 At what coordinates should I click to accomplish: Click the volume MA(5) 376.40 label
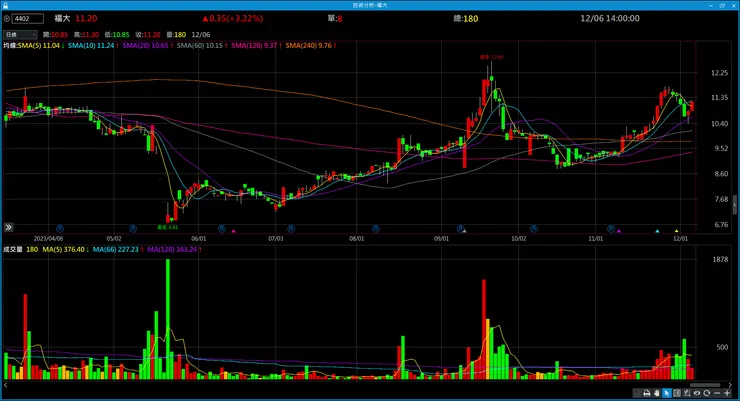(66, 250)
